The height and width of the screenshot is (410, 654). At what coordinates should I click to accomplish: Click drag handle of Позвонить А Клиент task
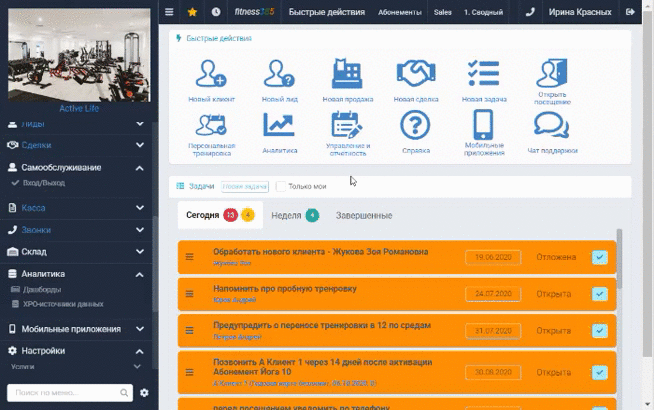pos(189,372)
